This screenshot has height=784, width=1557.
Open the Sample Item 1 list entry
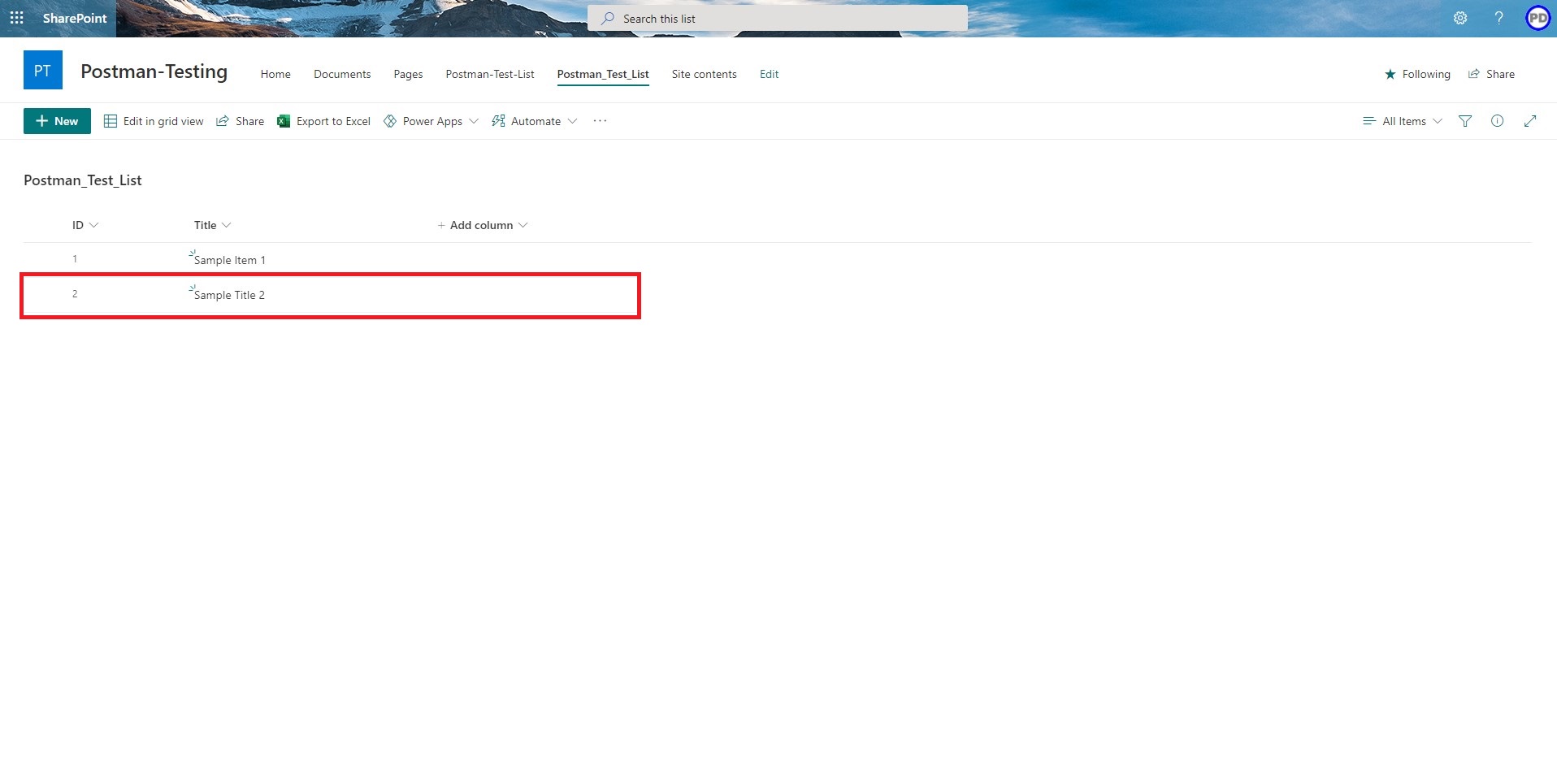pos(229,260)
